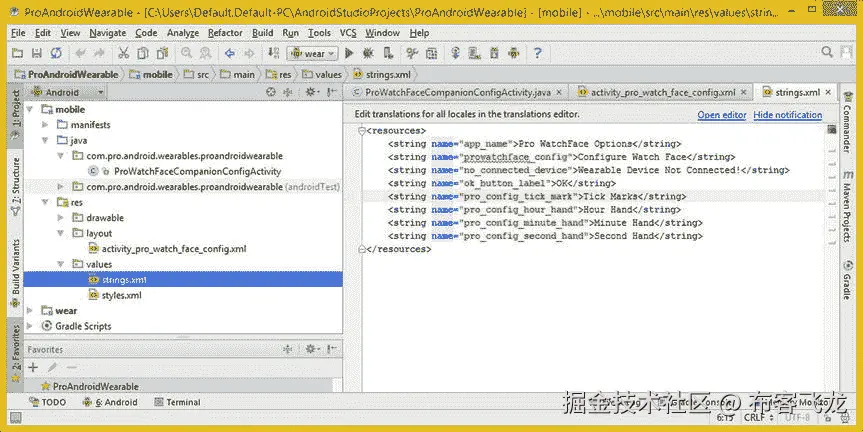Click the Attach debugger icon
Screen dimensions: 863x432
click(388, 53)
